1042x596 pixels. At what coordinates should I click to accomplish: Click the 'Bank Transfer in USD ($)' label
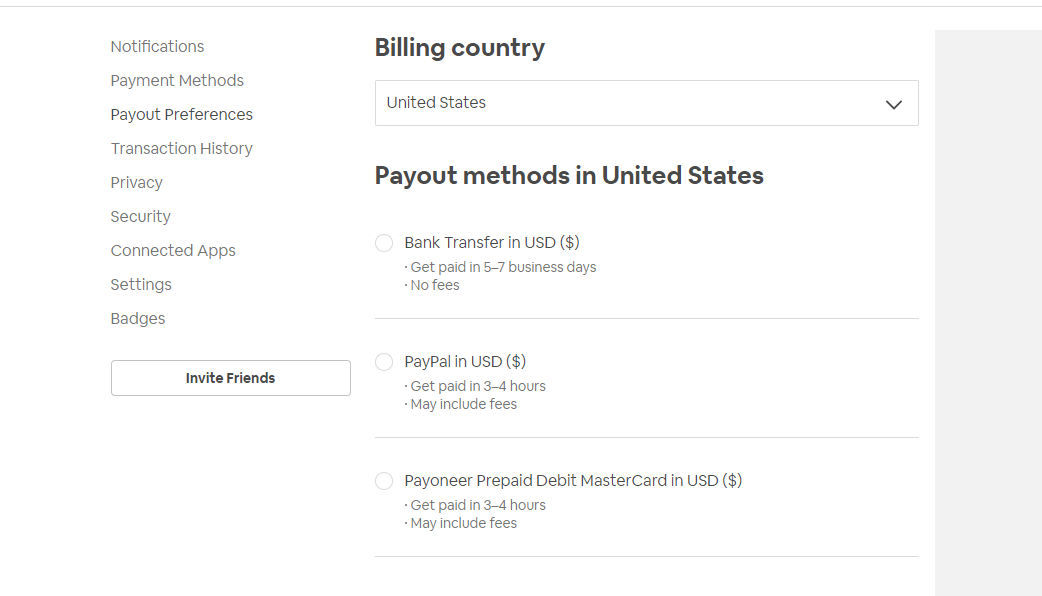click(x=492, y=242)
